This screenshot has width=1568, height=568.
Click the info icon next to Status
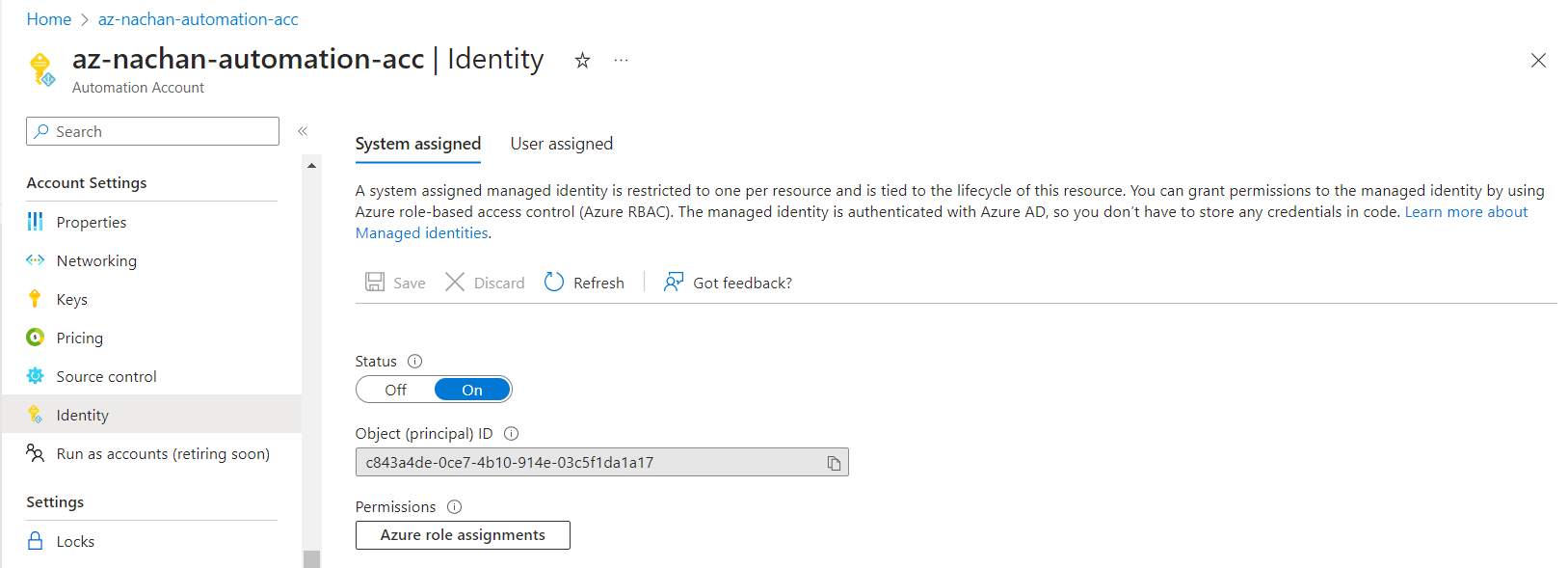click(414, 362)
